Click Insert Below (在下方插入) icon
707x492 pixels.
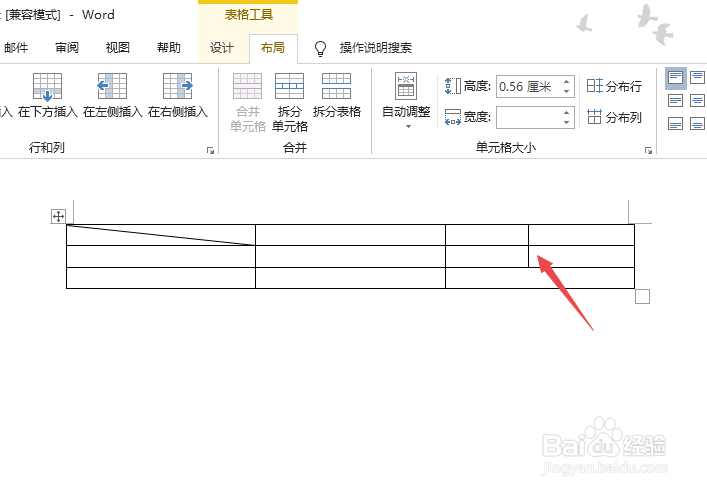coord(47,86)
